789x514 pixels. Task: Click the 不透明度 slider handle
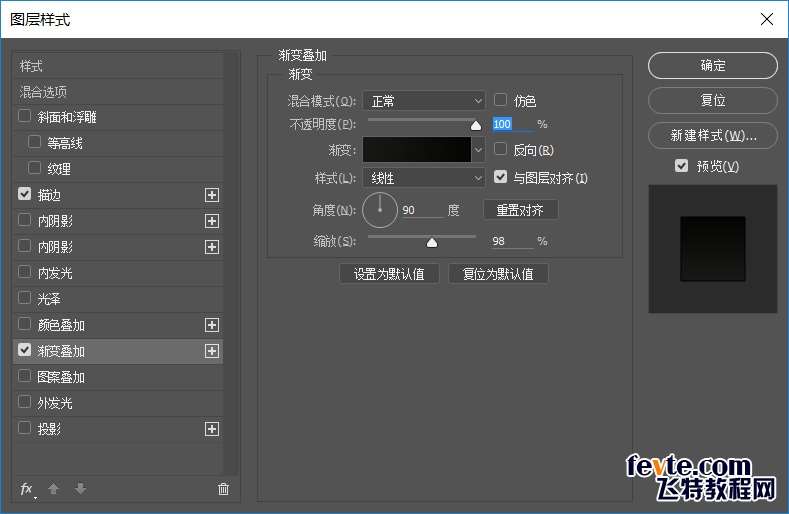click(476, 125)
